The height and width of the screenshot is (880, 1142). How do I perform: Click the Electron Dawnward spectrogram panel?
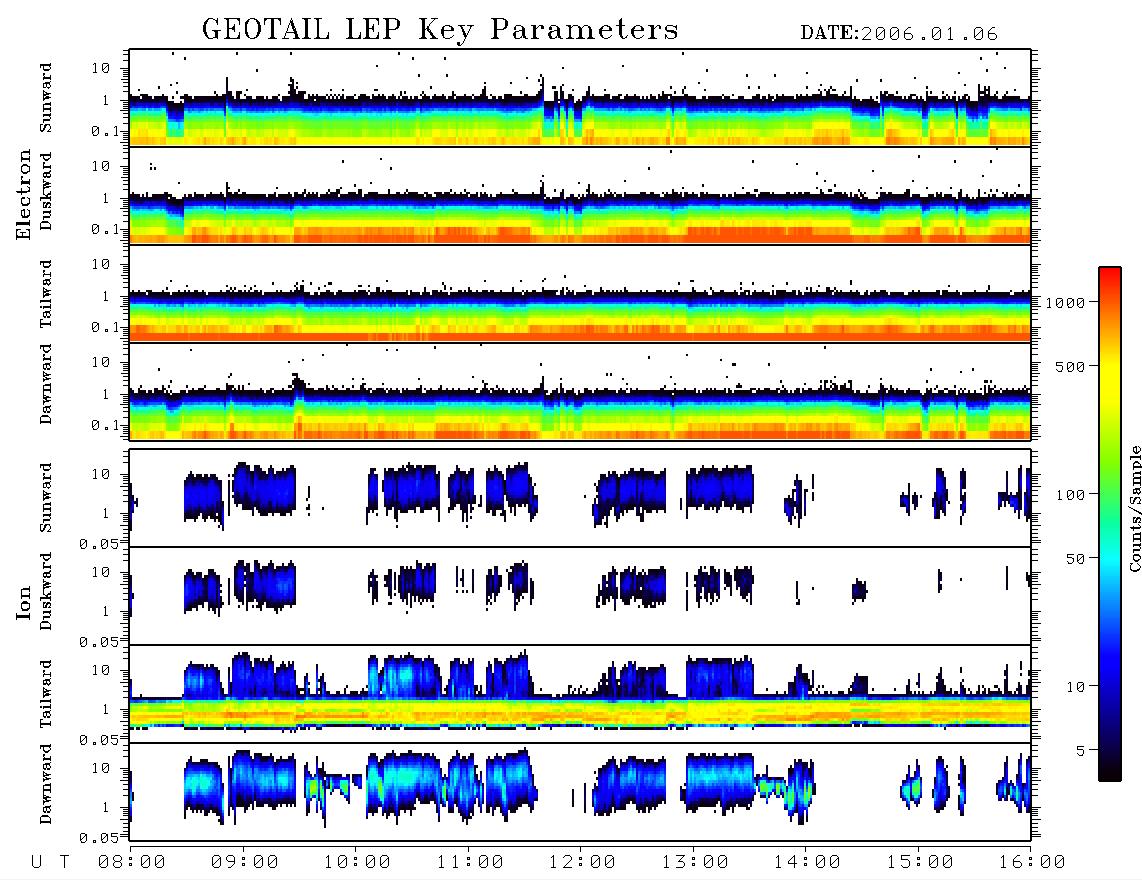[x=580, y=391]
